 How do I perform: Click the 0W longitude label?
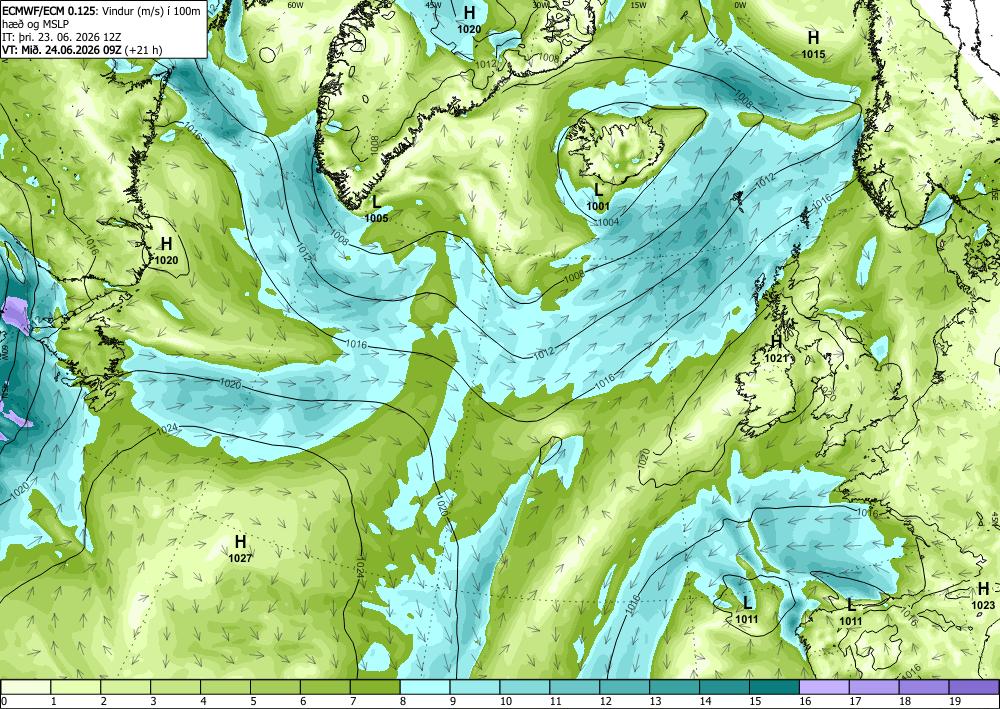[740, 4]
